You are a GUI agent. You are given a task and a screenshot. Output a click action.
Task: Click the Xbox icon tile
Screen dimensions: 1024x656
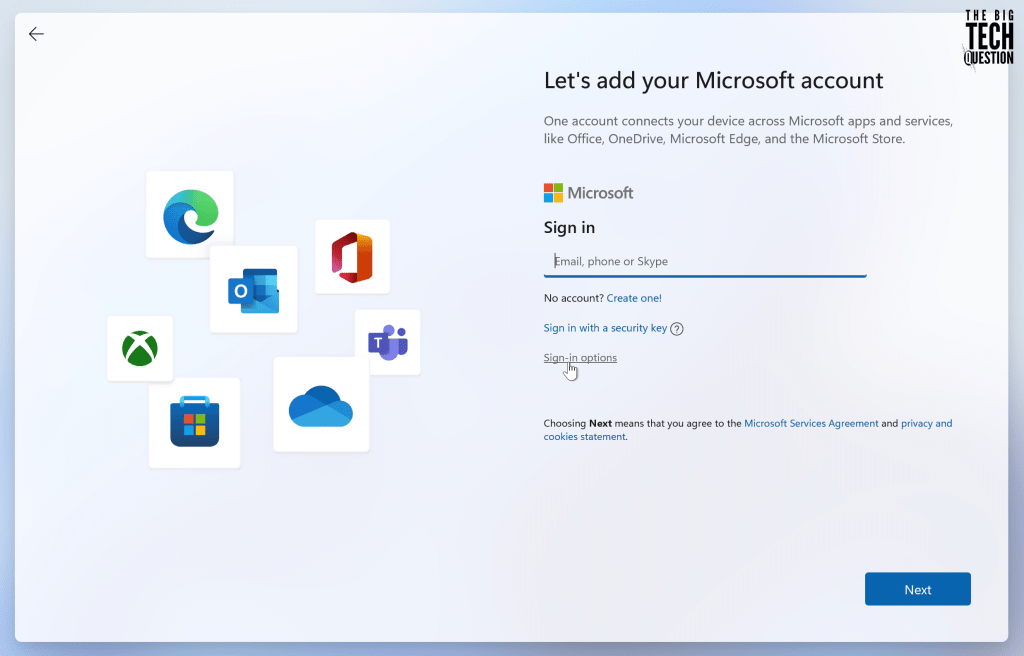pos(140,348)
